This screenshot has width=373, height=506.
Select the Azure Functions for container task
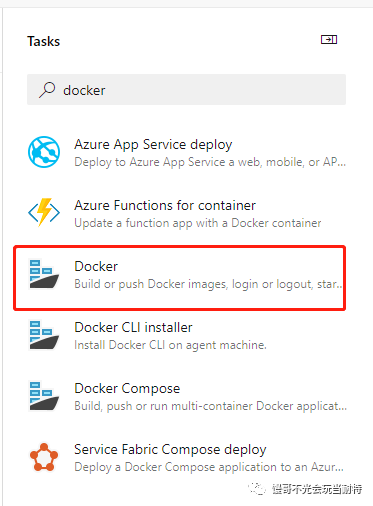[187, 213]
